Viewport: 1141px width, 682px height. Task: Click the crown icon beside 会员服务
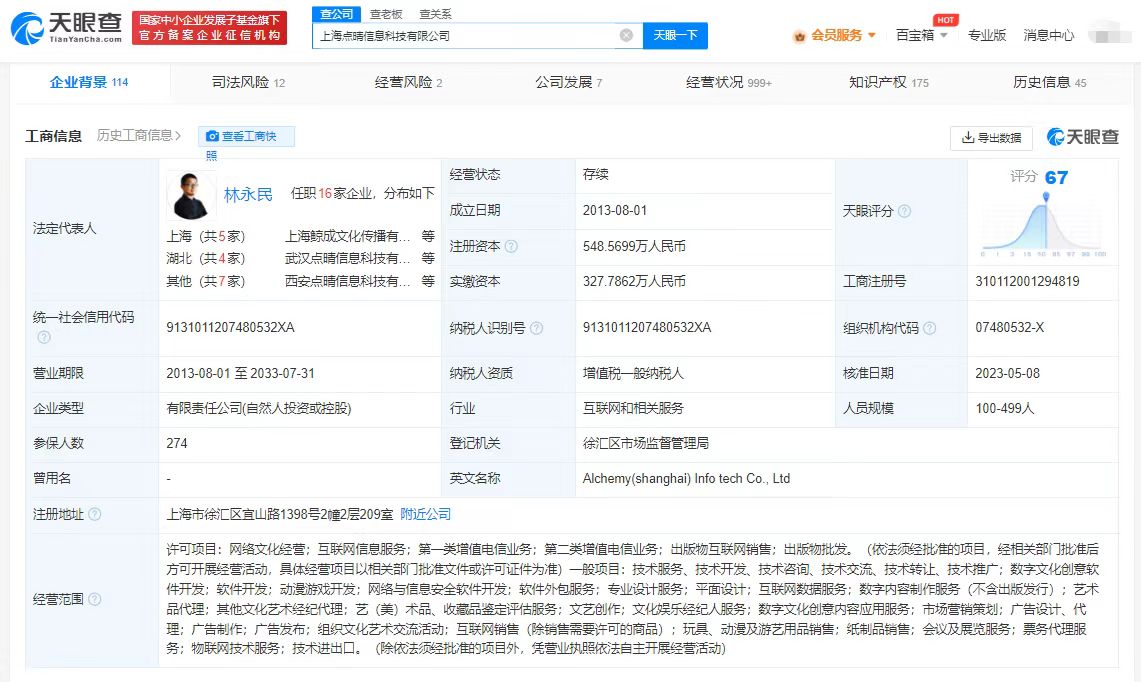(800, 36)
